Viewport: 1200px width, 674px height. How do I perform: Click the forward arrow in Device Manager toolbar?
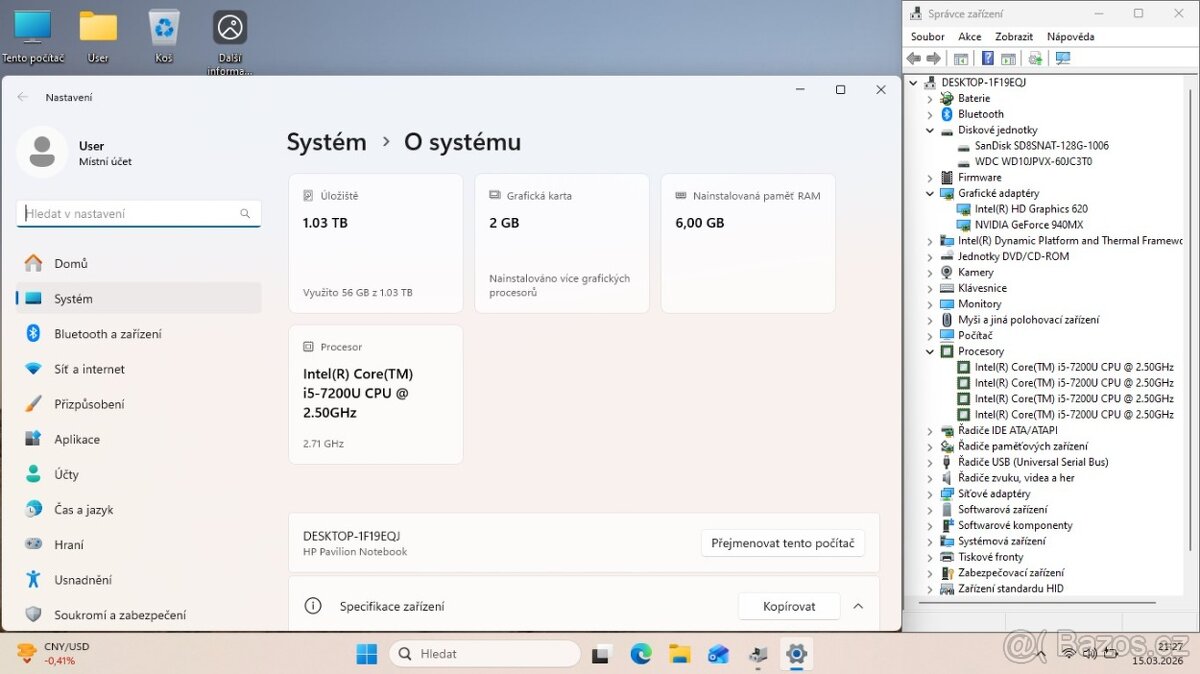click(934, 58)
